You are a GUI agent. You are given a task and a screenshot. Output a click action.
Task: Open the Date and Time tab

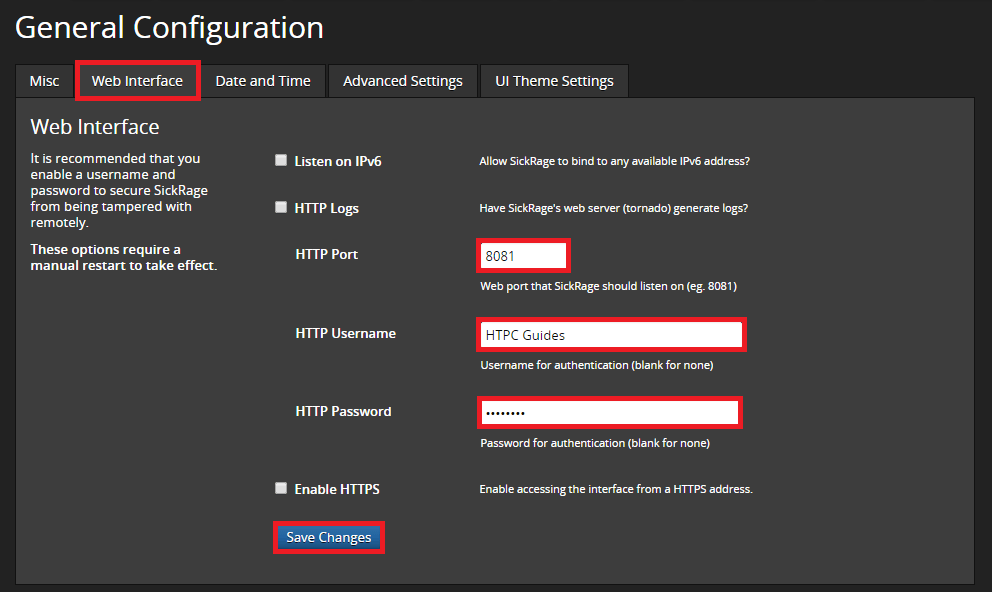click(x=263, y=81)
